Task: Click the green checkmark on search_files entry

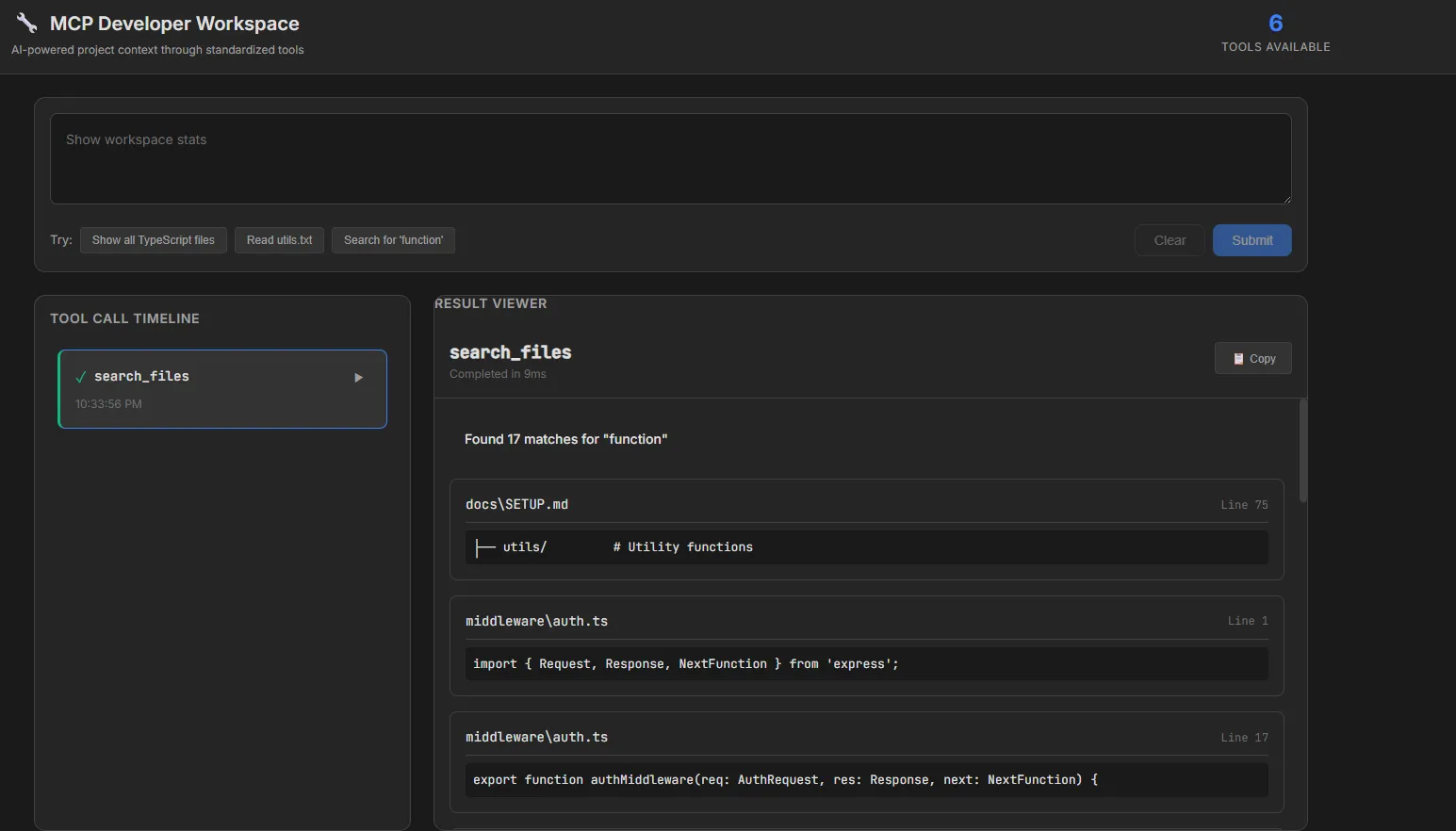Action: pyautogui.click(x=81, y=377)
